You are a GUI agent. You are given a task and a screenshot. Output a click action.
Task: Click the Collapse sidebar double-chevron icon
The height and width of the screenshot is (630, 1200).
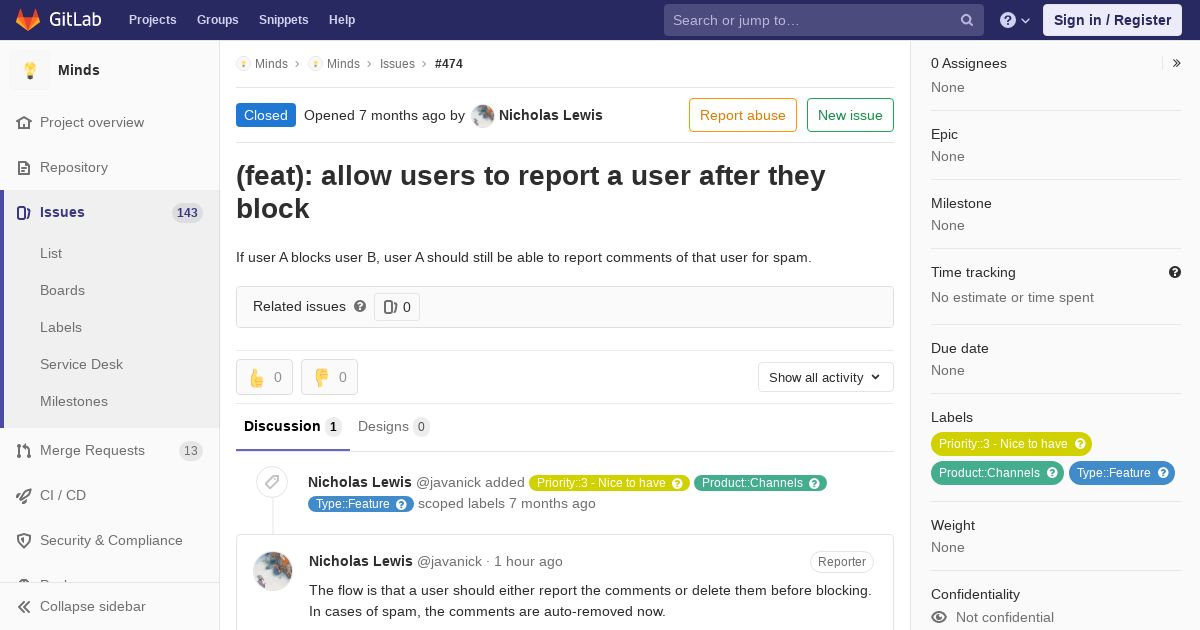point(23,606)
